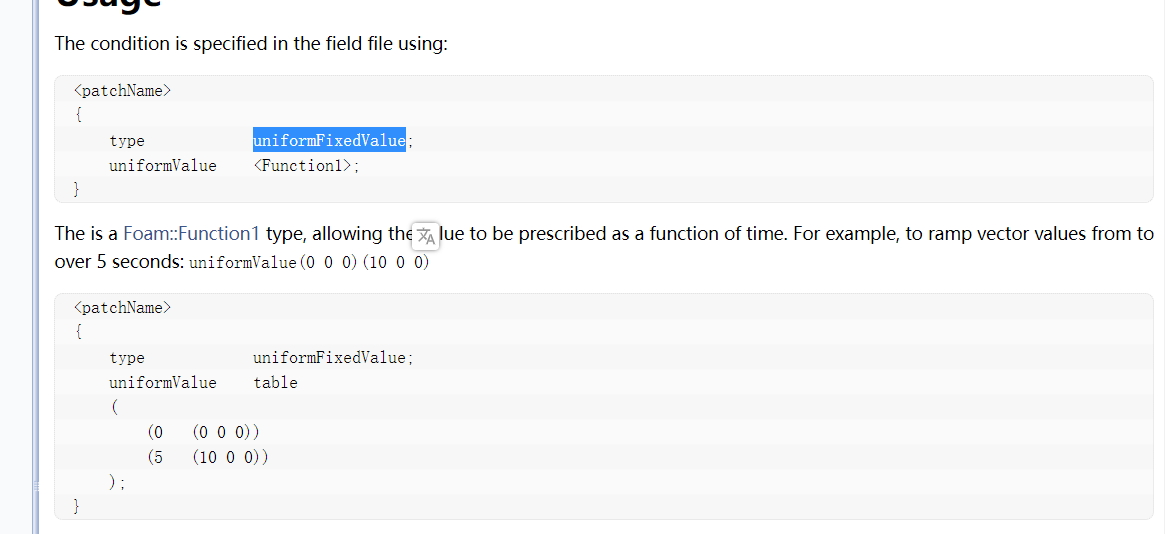
Task: Click the <Function1> placeholder in code
Action: pyautogui.click(x=302, y=166)
